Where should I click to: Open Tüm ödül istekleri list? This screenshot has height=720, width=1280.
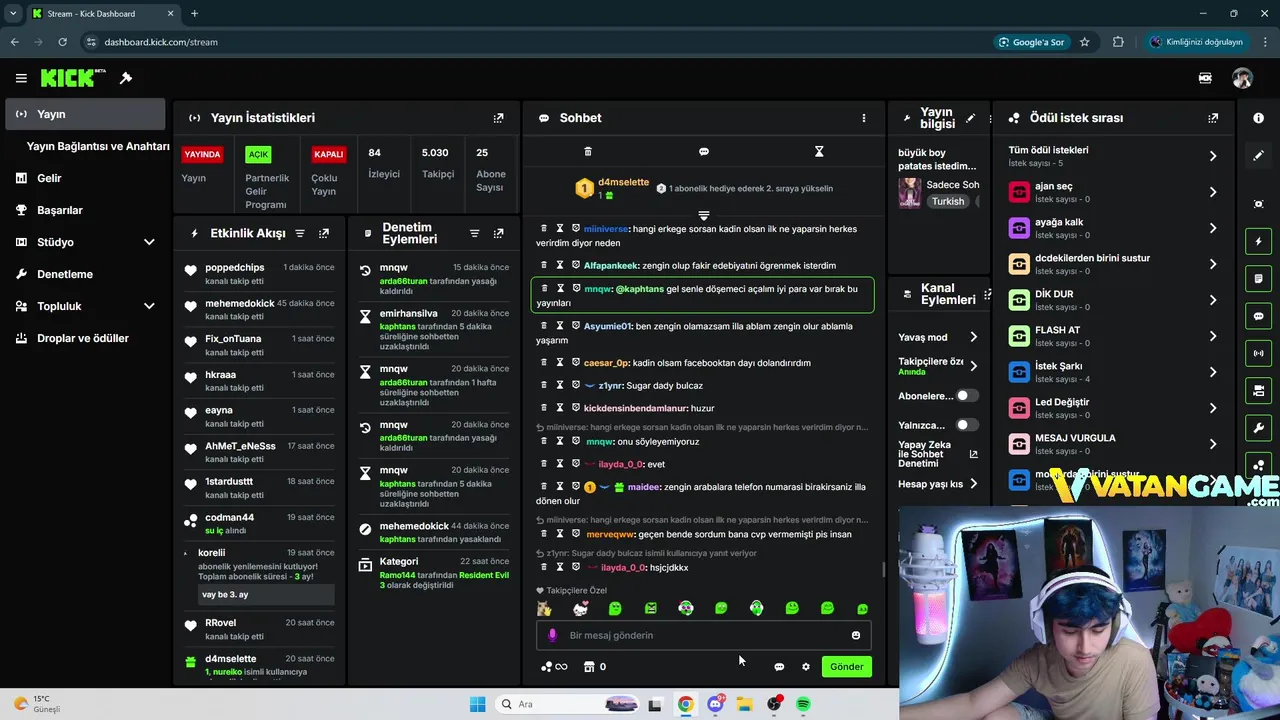click(1114, 155)
